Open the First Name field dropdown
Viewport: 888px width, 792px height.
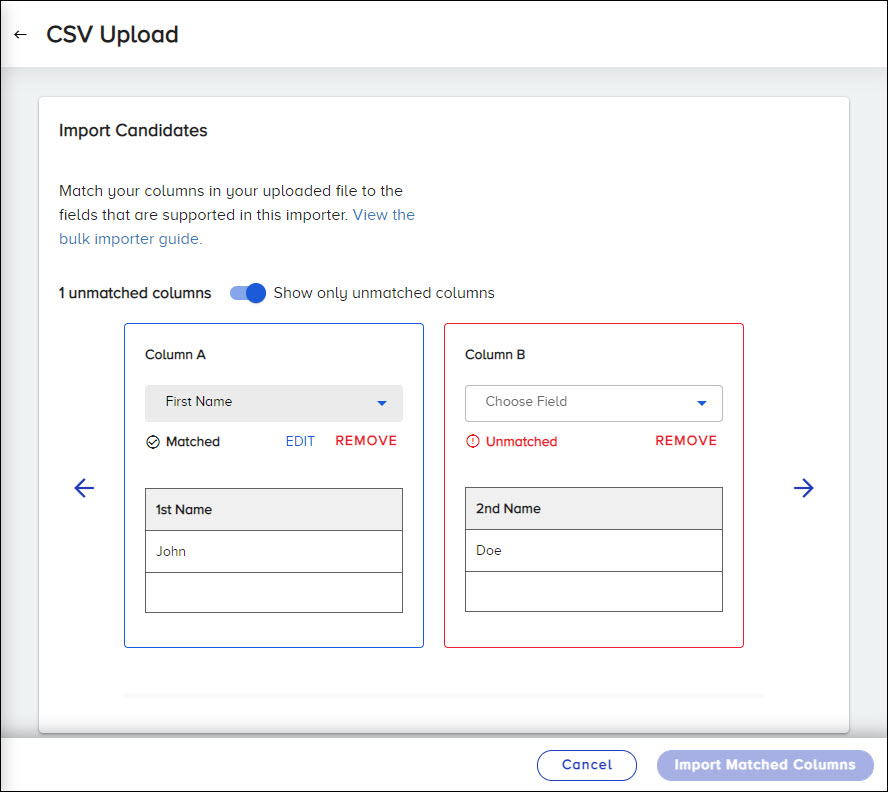pyautogui.click(x=273, y=402)
